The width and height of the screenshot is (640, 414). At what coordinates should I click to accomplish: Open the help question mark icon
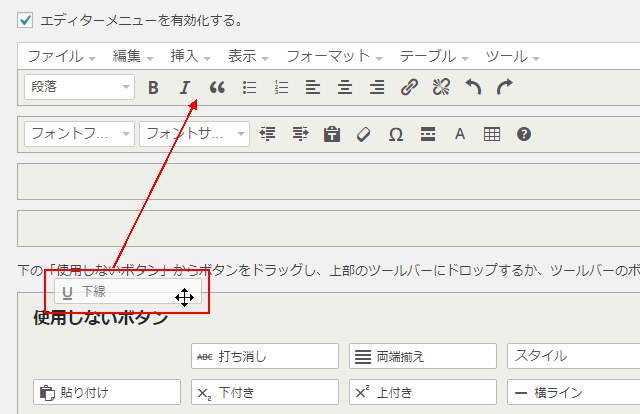524,134
